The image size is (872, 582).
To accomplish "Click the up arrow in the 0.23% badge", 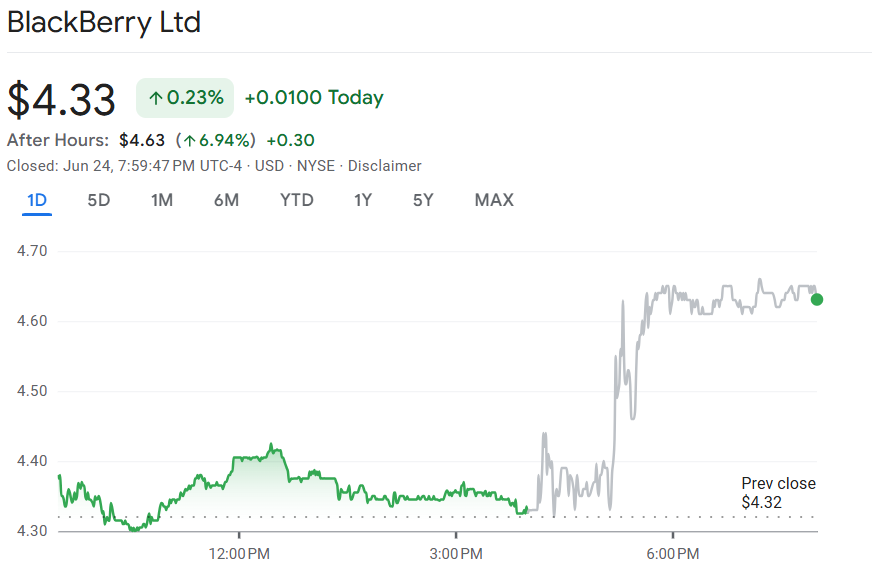I will point(155,98).
